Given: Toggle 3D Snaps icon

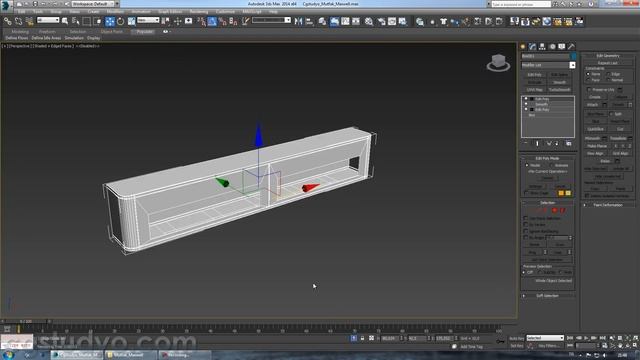Looking at the screenshot, I should [x=202, y=21].
